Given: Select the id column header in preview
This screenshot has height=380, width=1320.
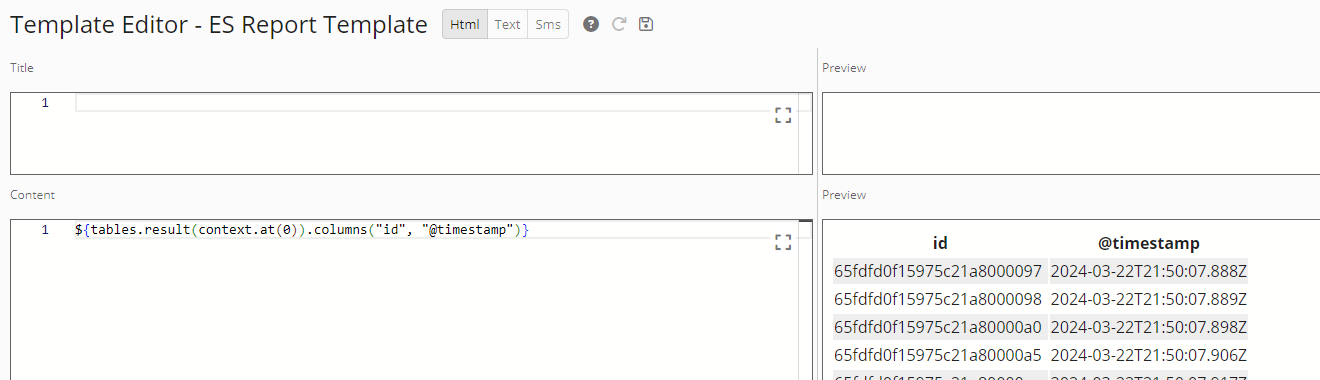Looking at the screenshot, I should pos(940,243).
